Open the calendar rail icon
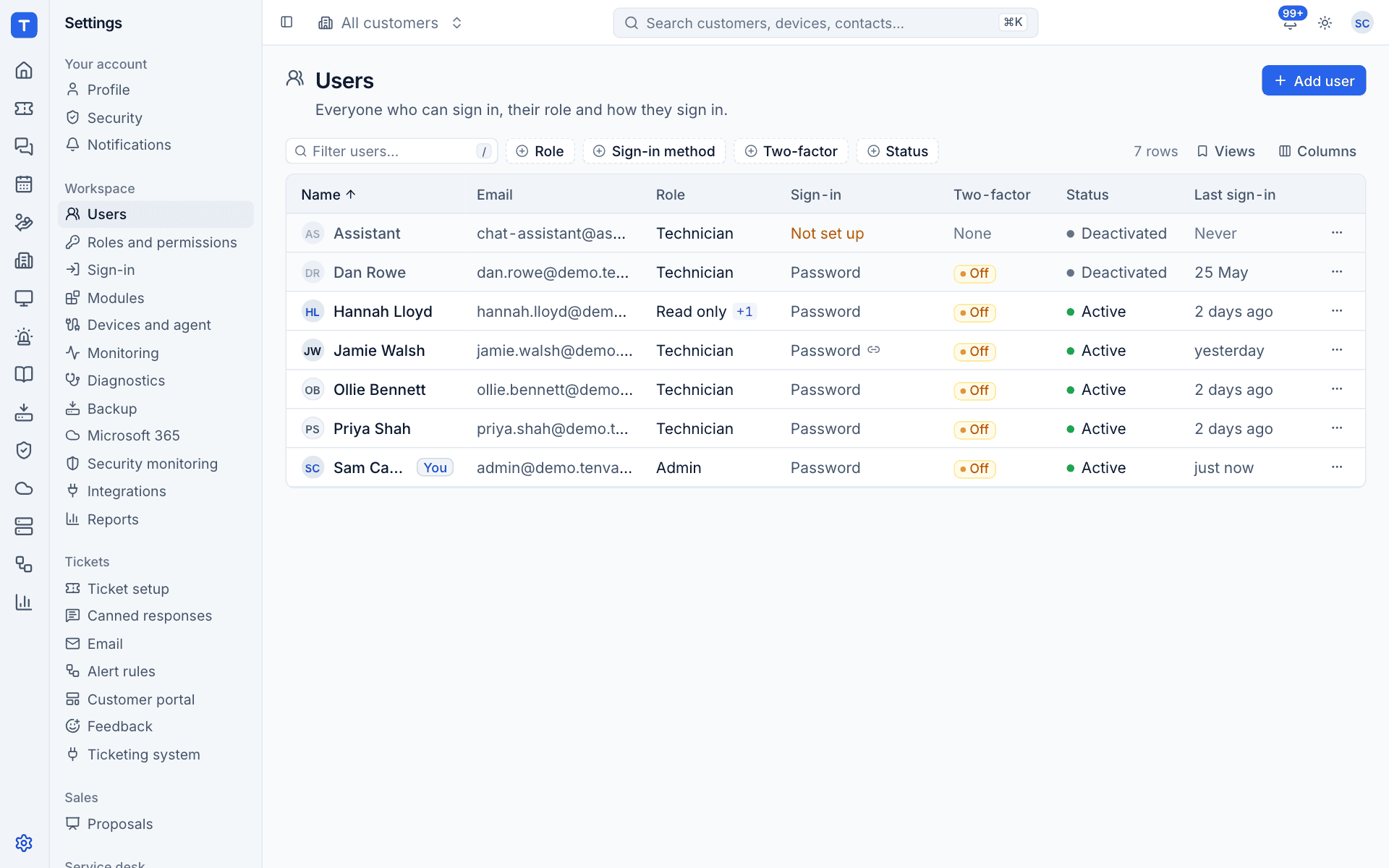 point(24,184)
